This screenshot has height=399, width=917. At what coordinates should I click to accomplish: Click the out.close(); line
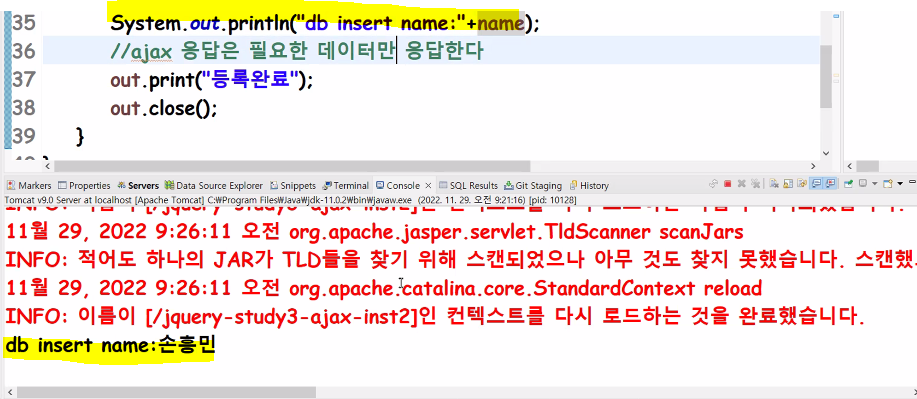[164, 108]
